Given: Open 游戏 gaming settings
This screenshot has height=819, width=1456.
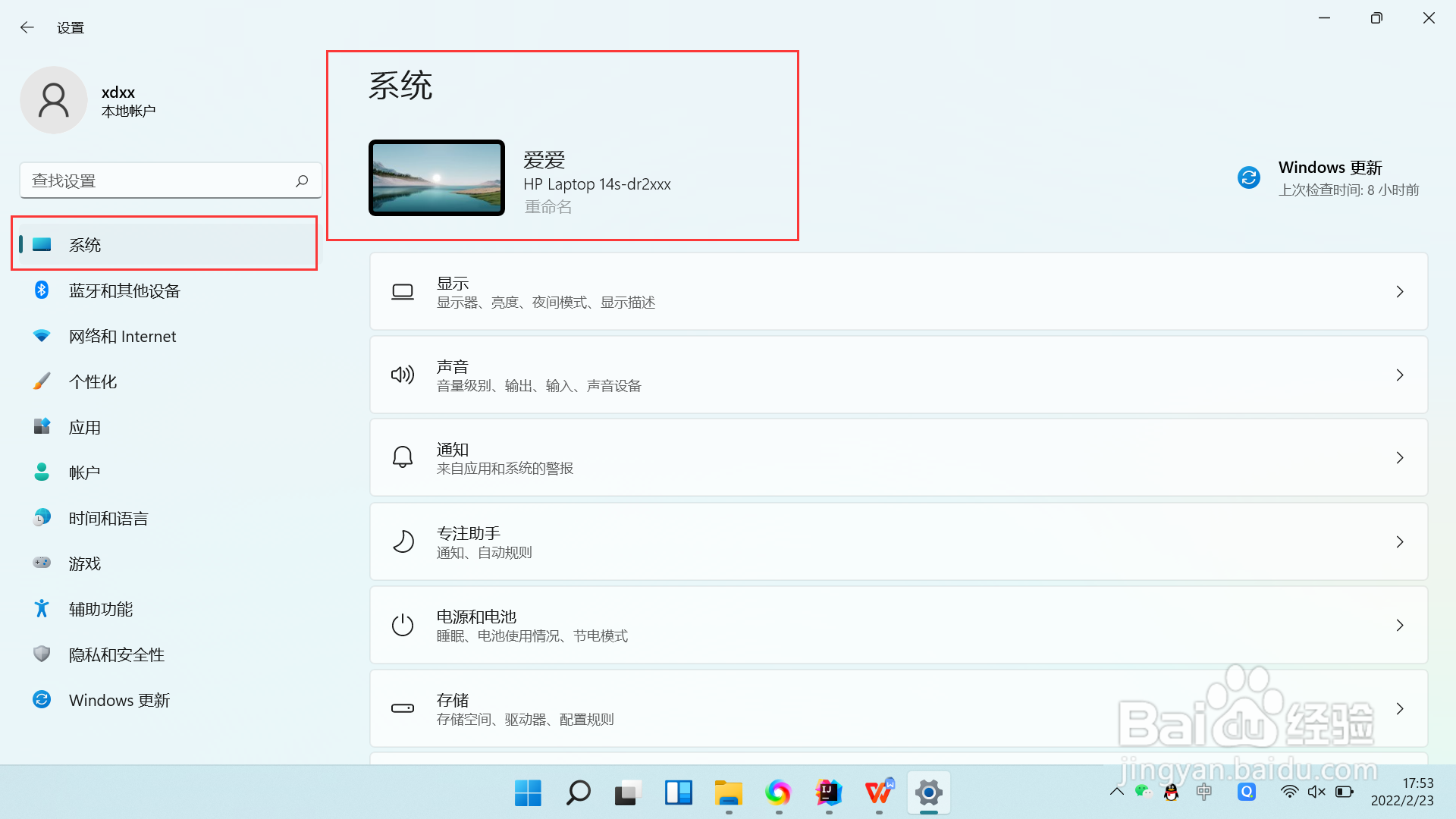Looking at the screenshot, I should (x=84, y=564).
